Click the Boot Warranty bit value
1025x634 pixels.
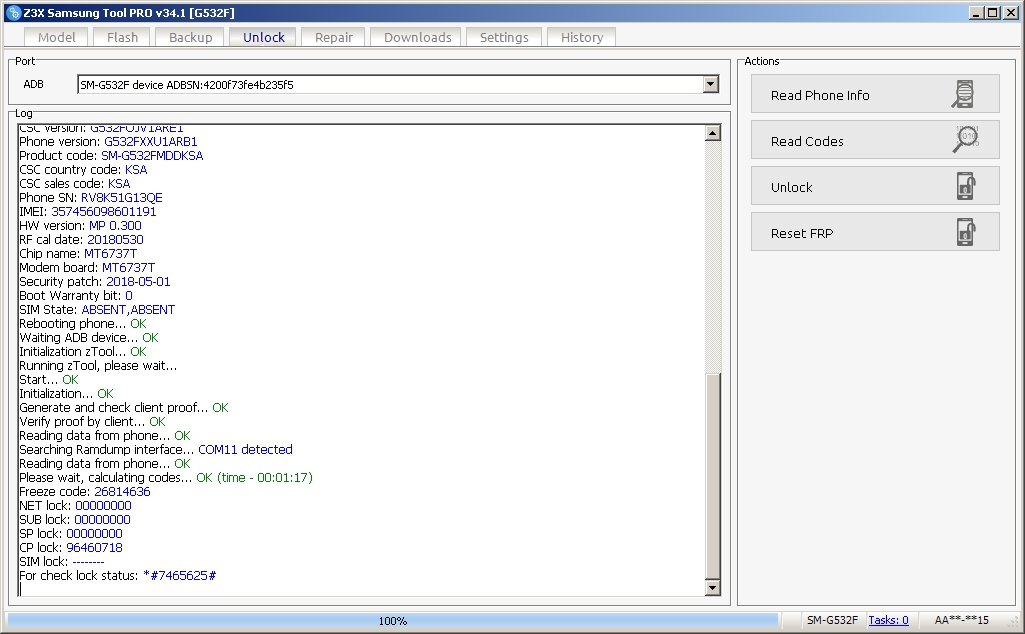(x=129, y=296)
